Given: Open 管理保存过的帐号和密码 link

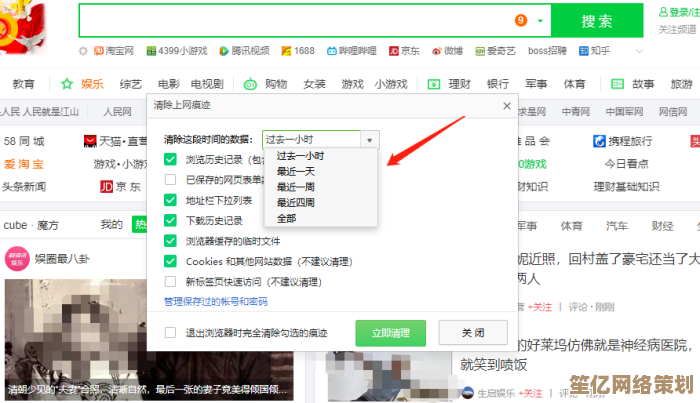Looking at the screenshot, I should coord(215,301).
